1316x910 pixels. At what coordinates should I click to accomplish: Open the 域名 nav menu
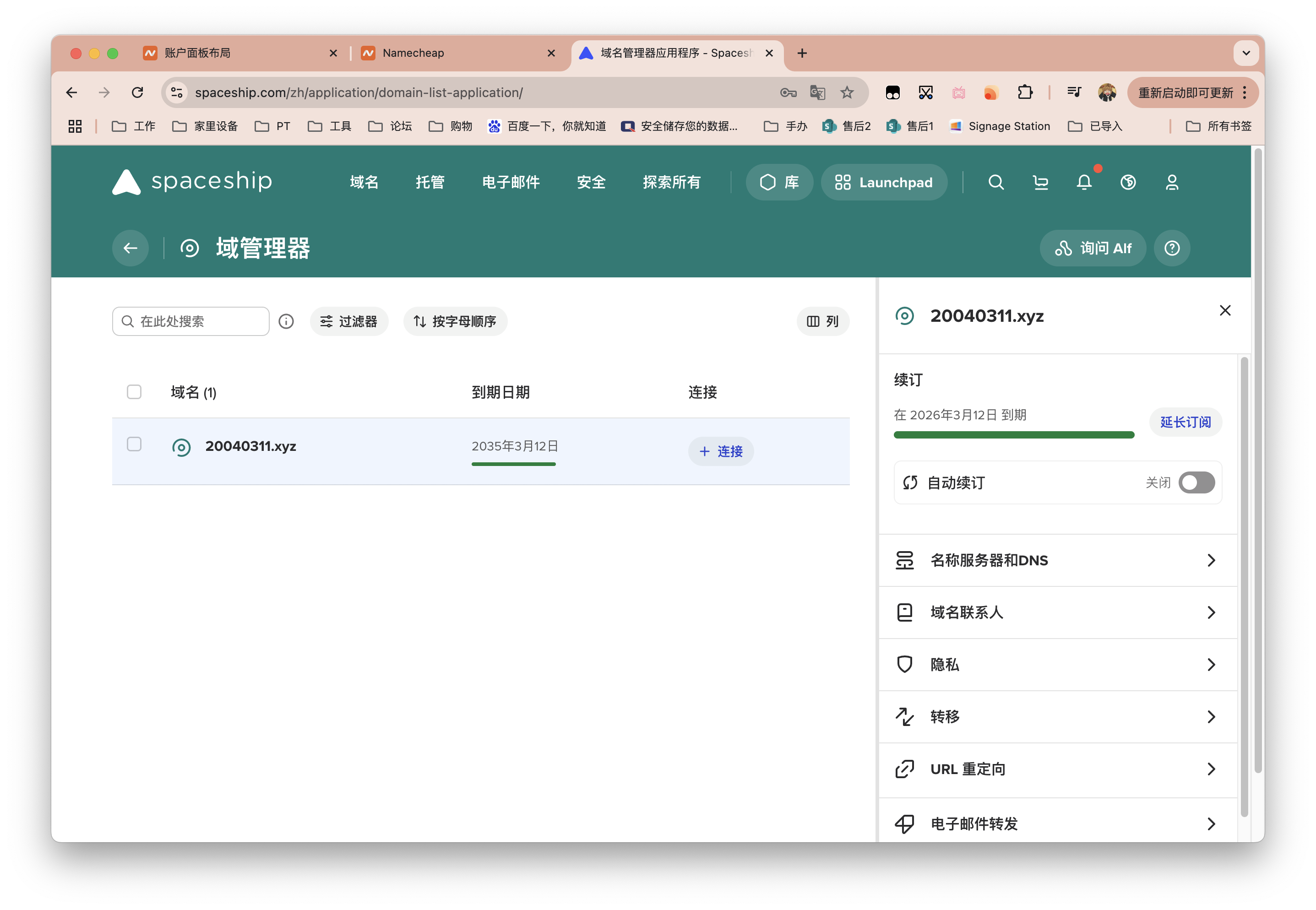pos(364,183)
